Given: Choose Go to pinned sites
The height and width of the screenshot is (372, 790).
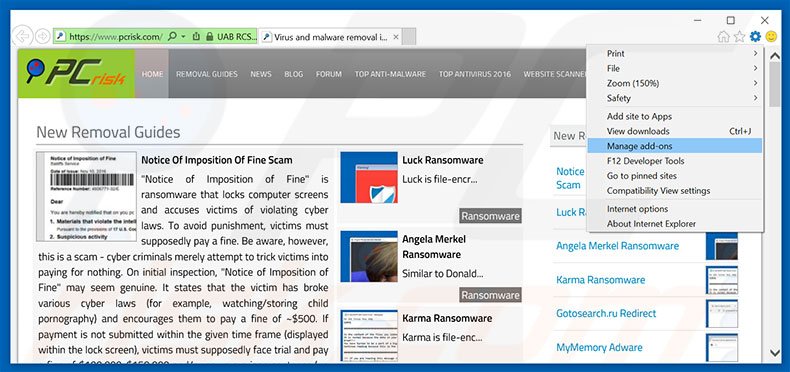Looking at the screenshot, I should coord(675,176).
